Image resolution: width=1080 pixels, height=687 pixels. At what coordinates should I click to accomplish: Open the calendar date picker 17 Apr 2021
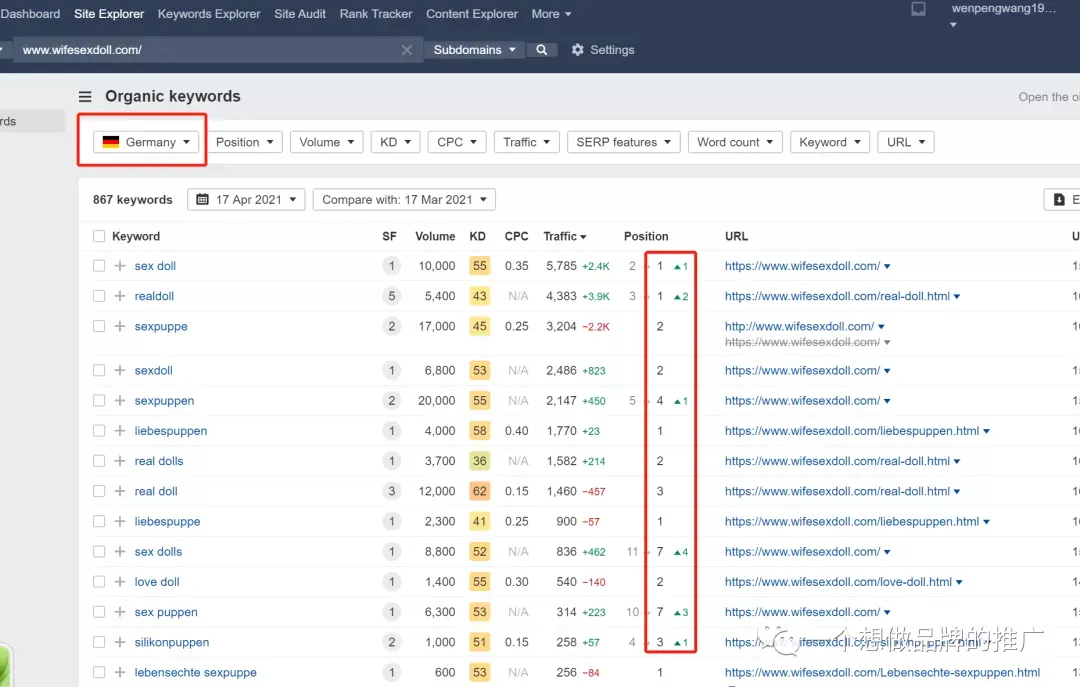pos(246,200)
